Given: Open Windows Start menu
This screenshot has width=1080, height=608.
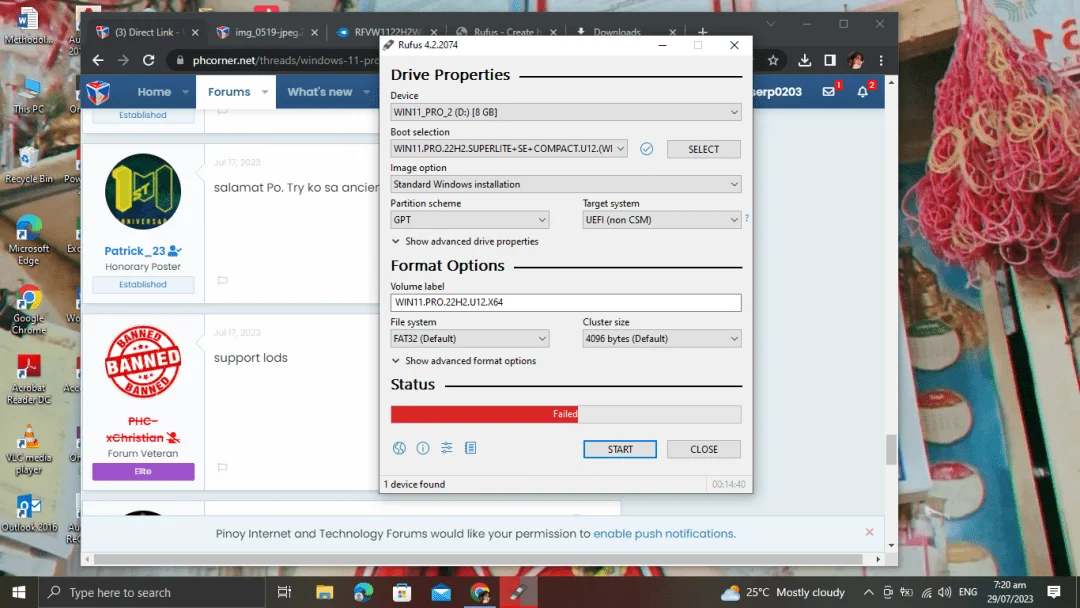Looking at the screenshot, I should tap(19, 592).
